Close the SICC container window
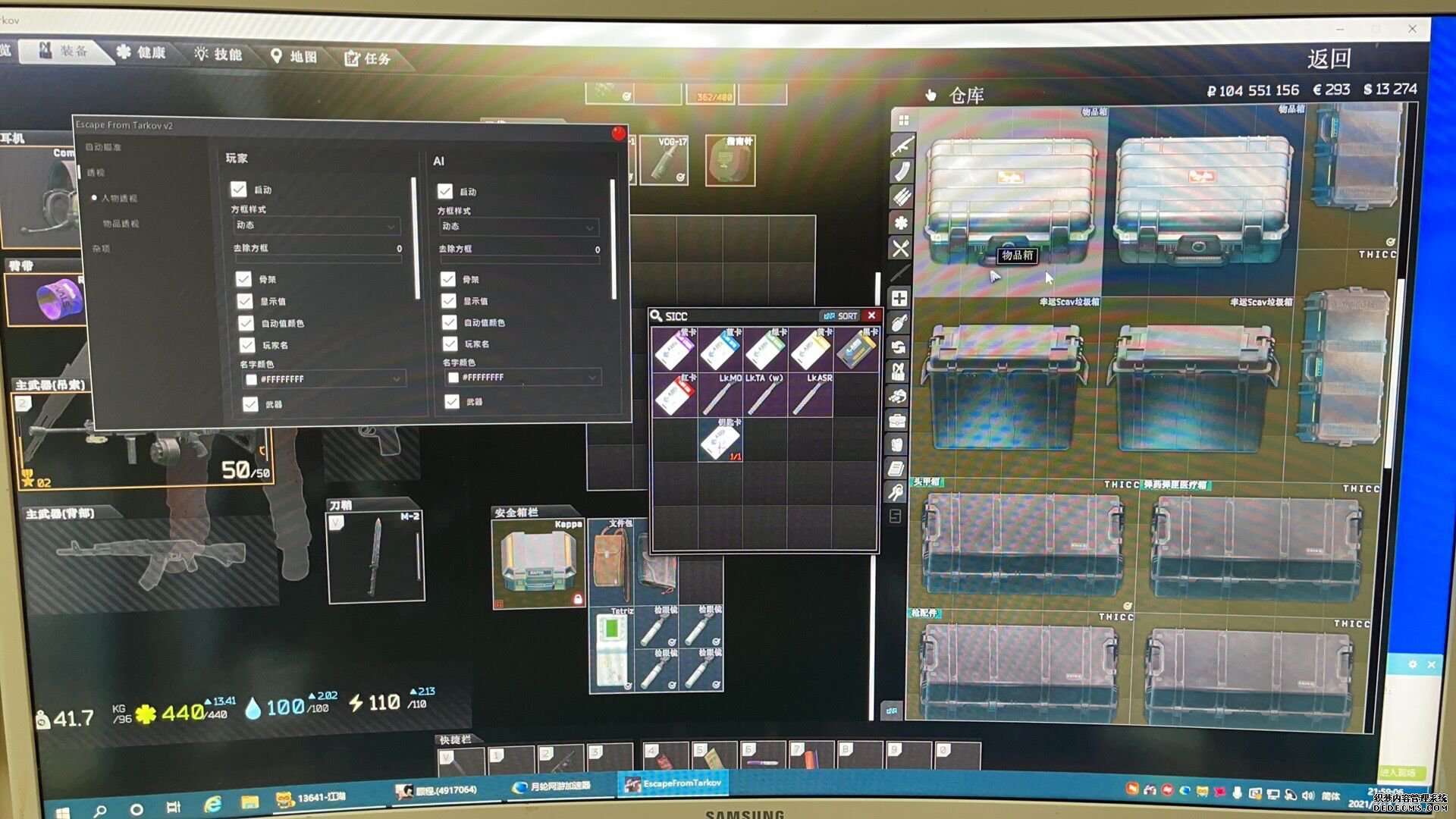The height and width of the screenshot is (819, 1456). pyautogui.click(x=871, y=315)
